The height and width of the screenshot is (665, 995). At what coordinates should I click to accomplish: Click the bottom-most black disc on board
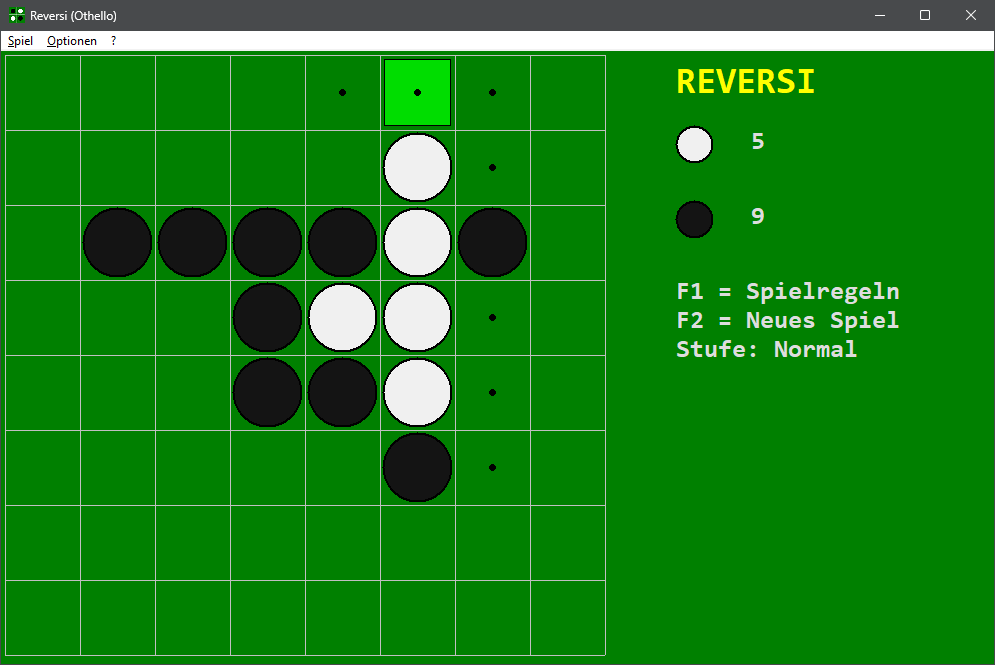[x=417, y=467]
